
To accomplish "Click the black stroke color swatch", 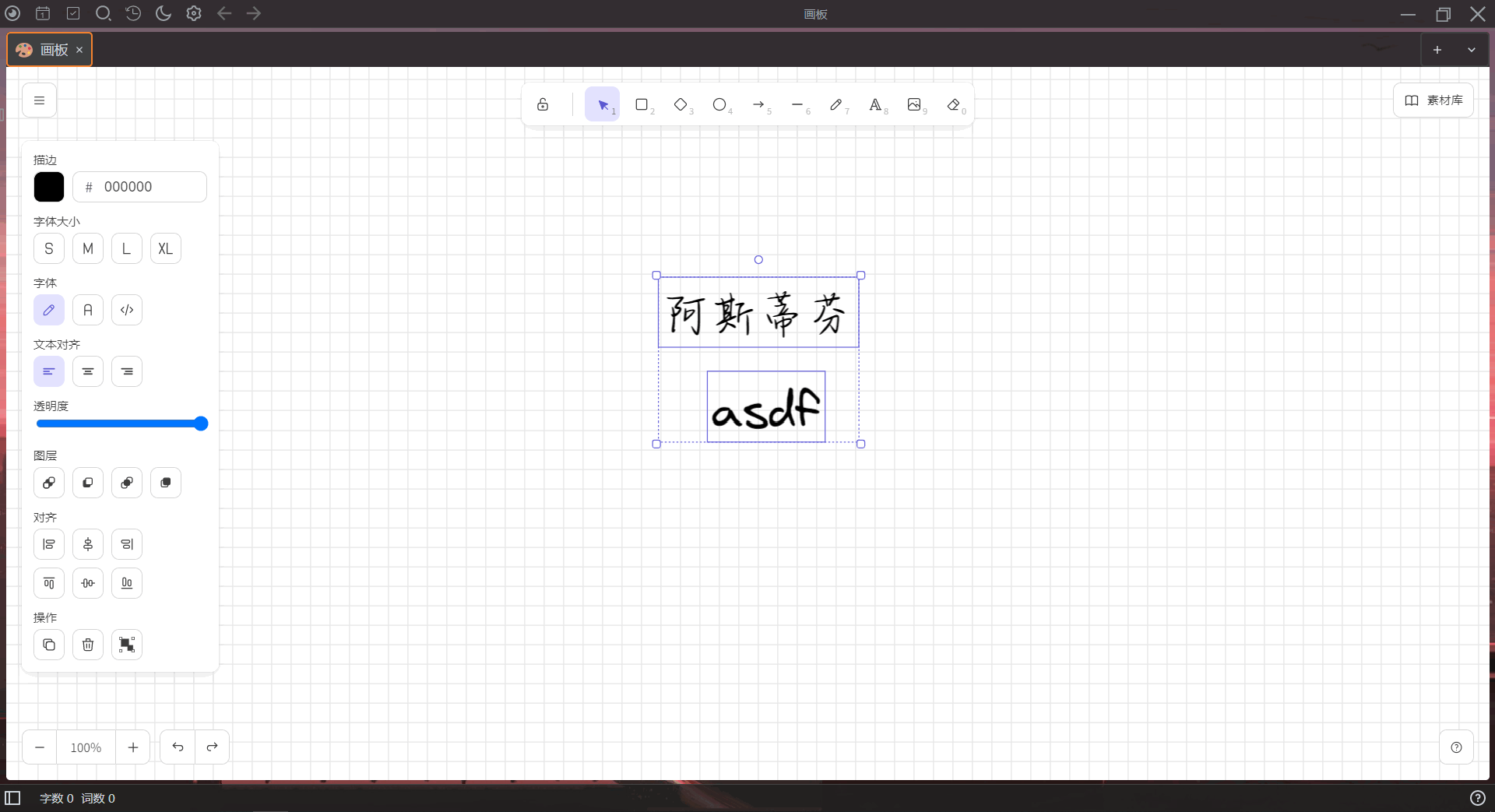I will point(48,187).
